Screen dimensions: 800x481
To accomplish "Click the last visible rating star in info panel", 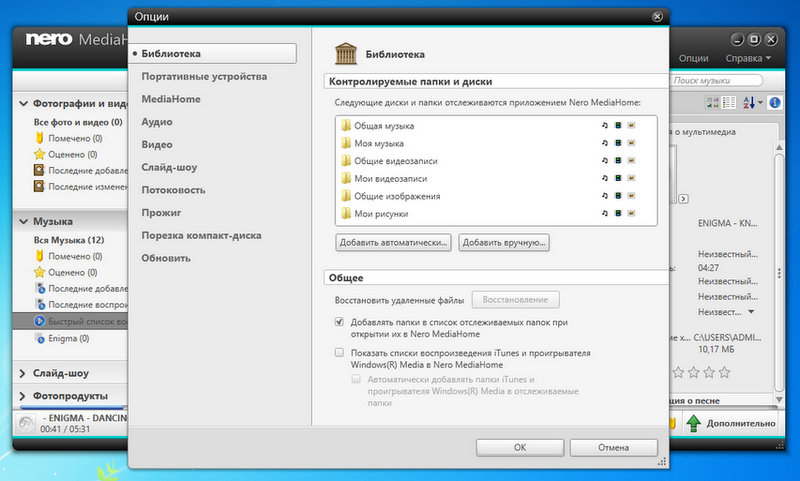I will 724,372.
